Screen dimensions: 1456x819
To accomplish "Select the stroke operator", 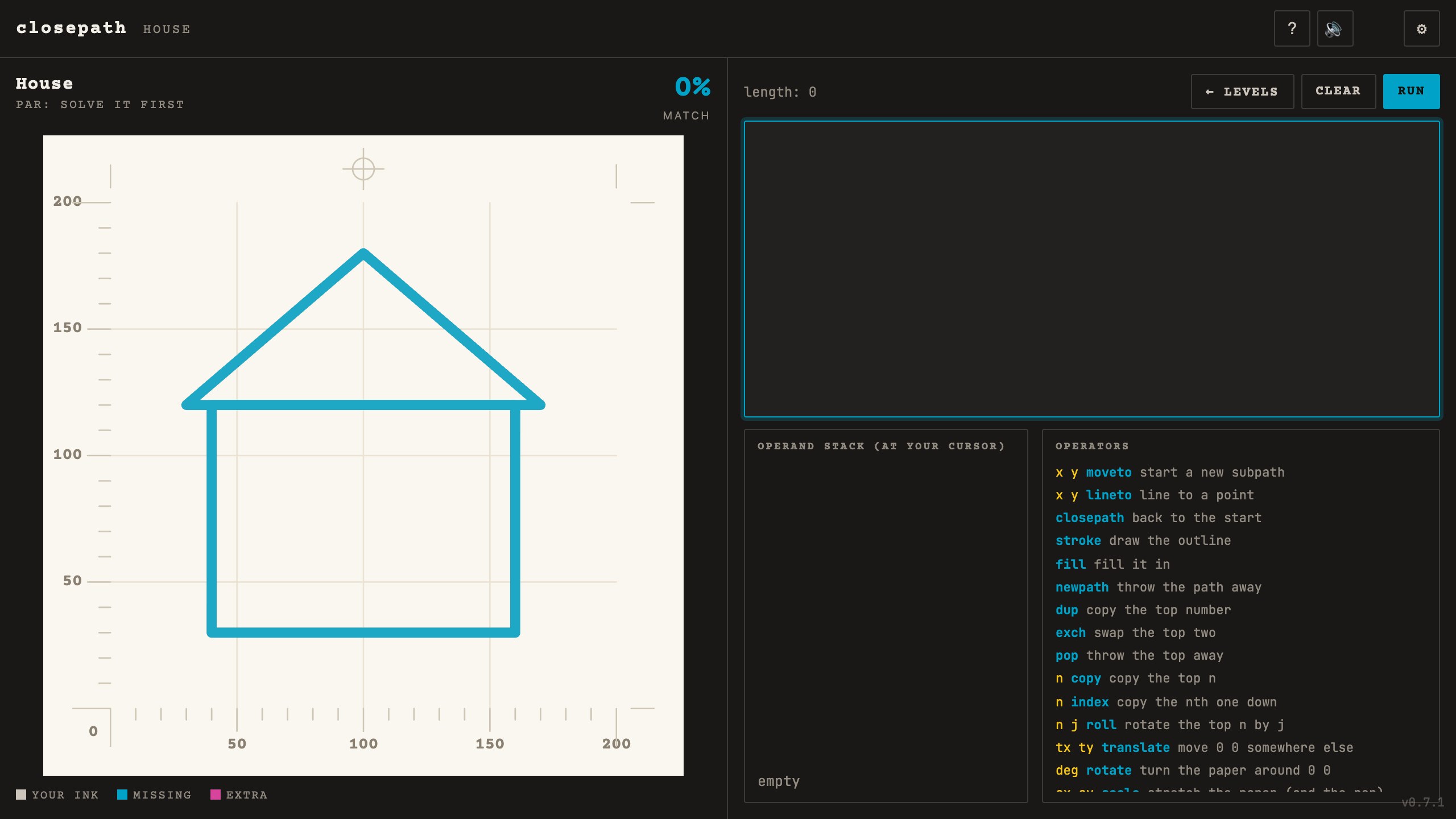I will point(1078,541).
